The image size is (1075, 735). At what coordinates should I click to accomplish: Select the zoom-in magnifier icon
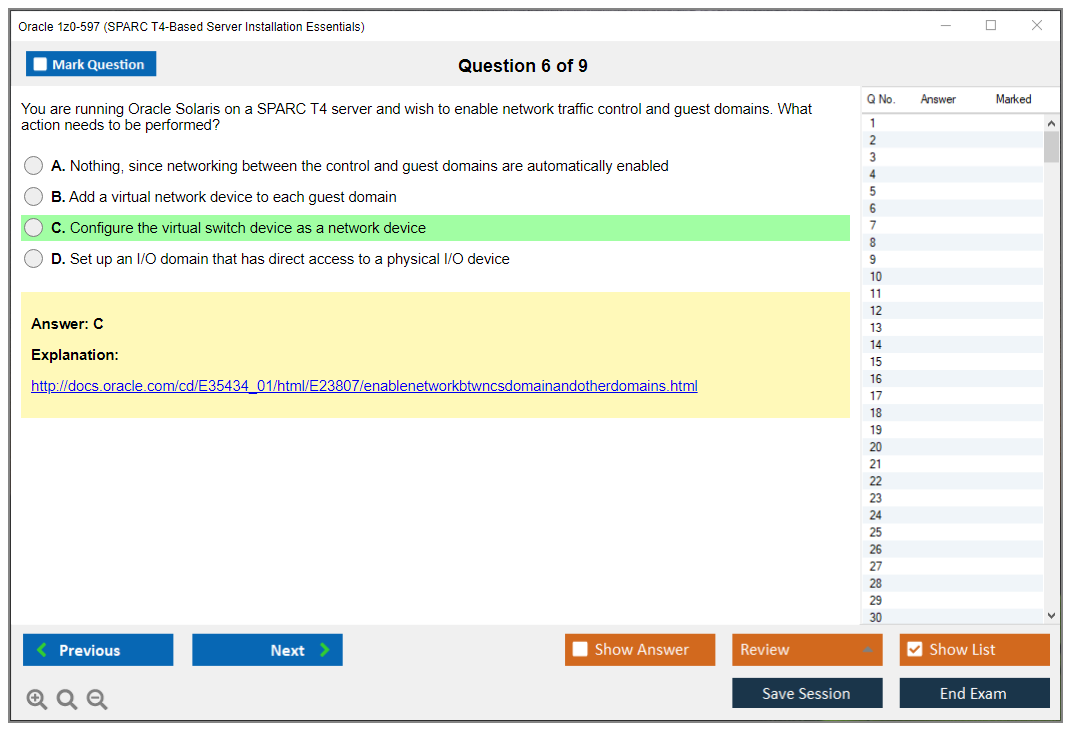click(x=36, y=699)
